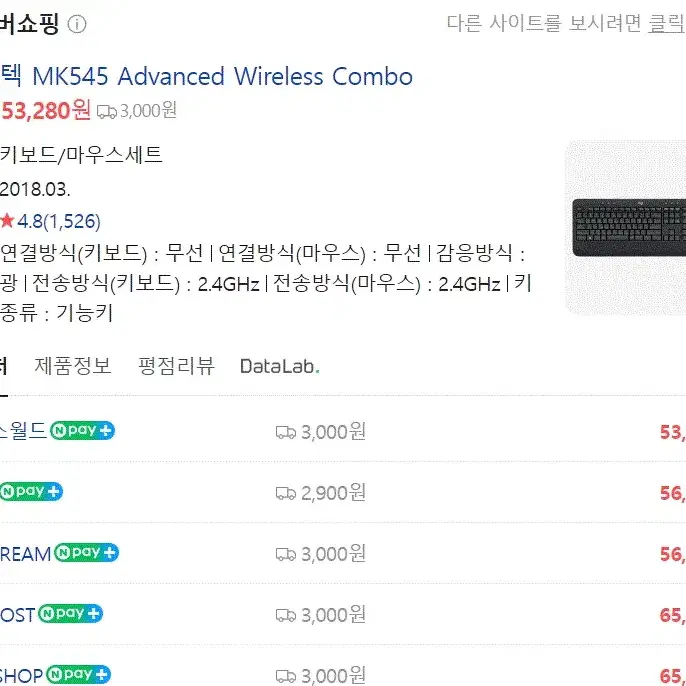Click the 키보드/마우스세트 category text
Image resolution: width=686 pixels, height=686 pixels.
[81, 154]
